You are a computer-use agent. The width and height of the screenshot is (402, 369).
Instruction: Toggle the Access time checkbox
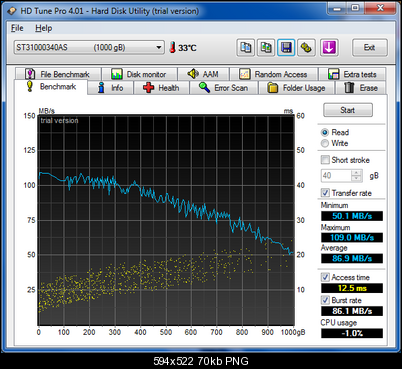325,277
